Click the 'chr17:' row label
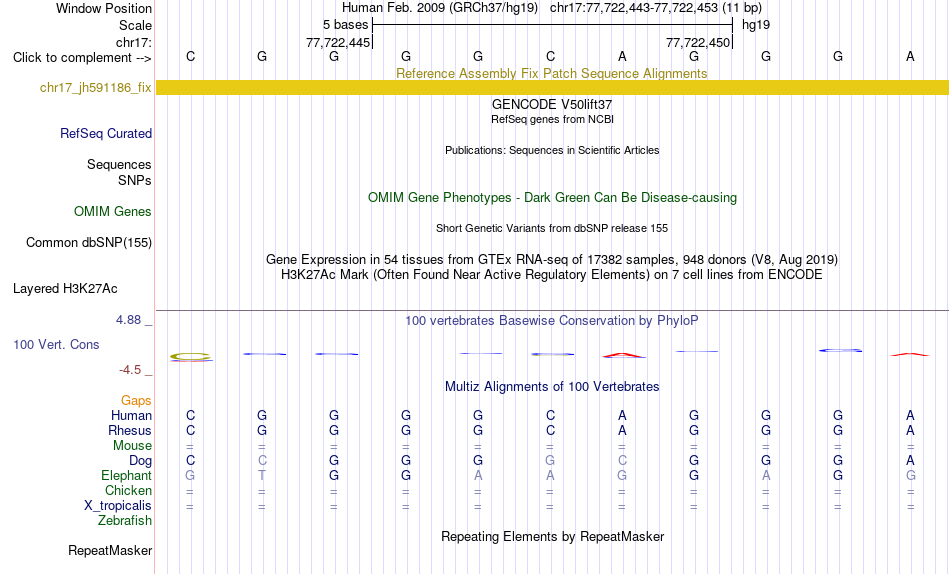Screen dimensions: 950x574 [134, 42]
